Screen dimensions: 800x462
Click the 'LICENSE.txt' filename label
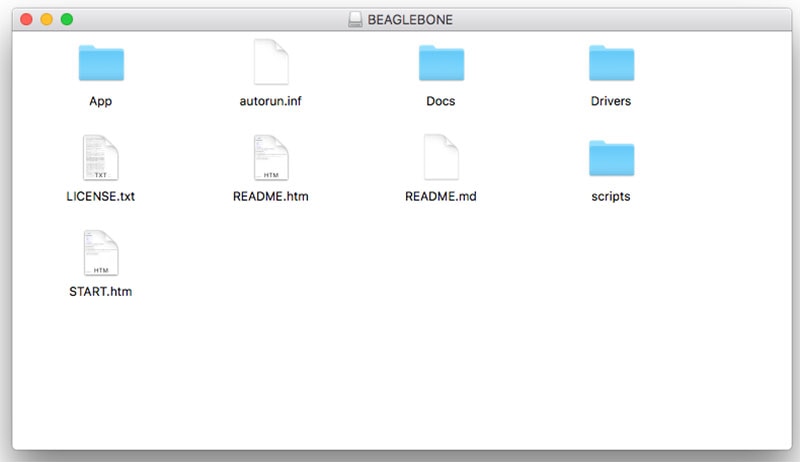(x=100, y=196)
